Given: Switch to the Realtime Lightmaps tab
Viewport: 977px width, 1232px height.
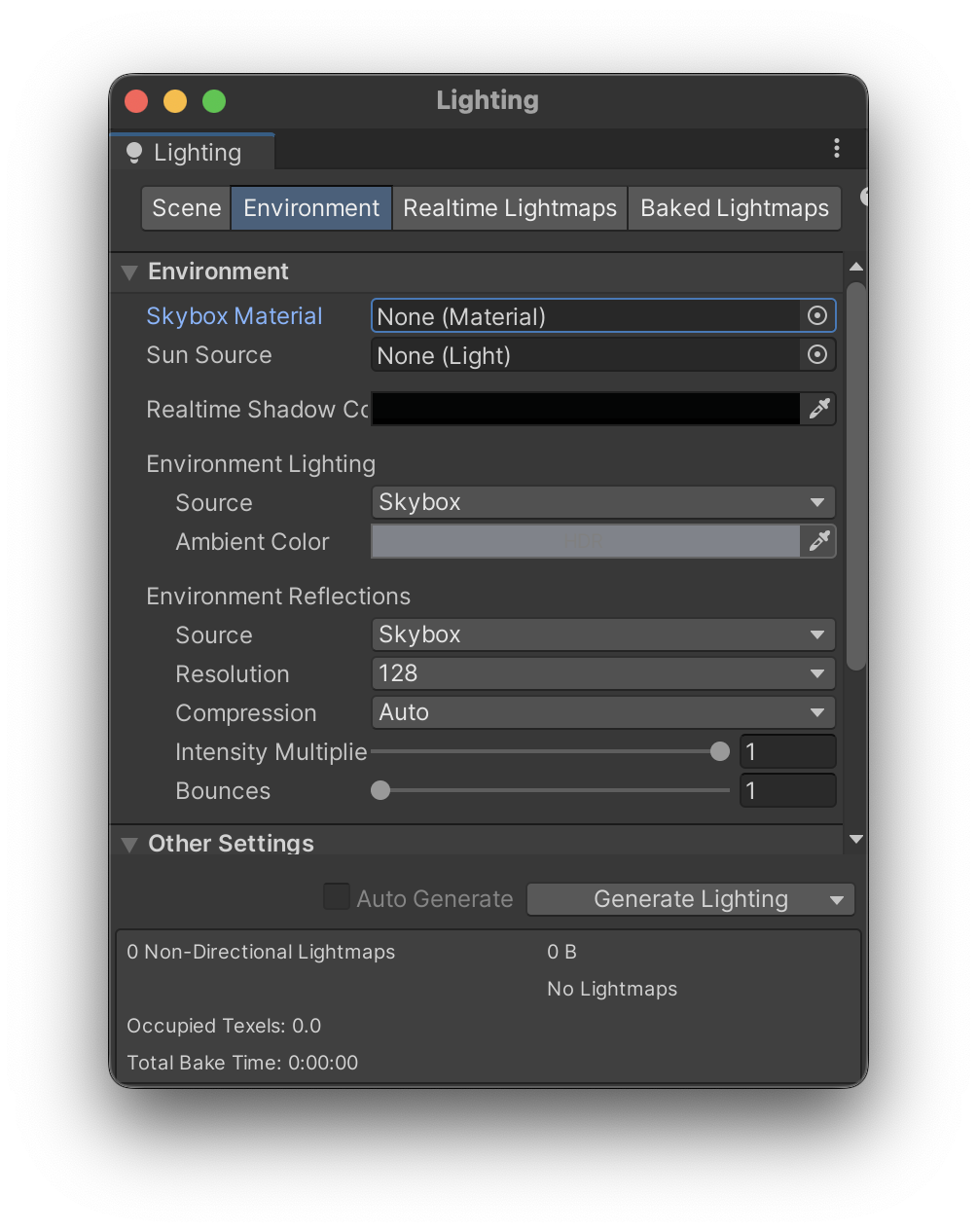Looking at the screenshot, I should pyautogui.click(x=510, y=208).
